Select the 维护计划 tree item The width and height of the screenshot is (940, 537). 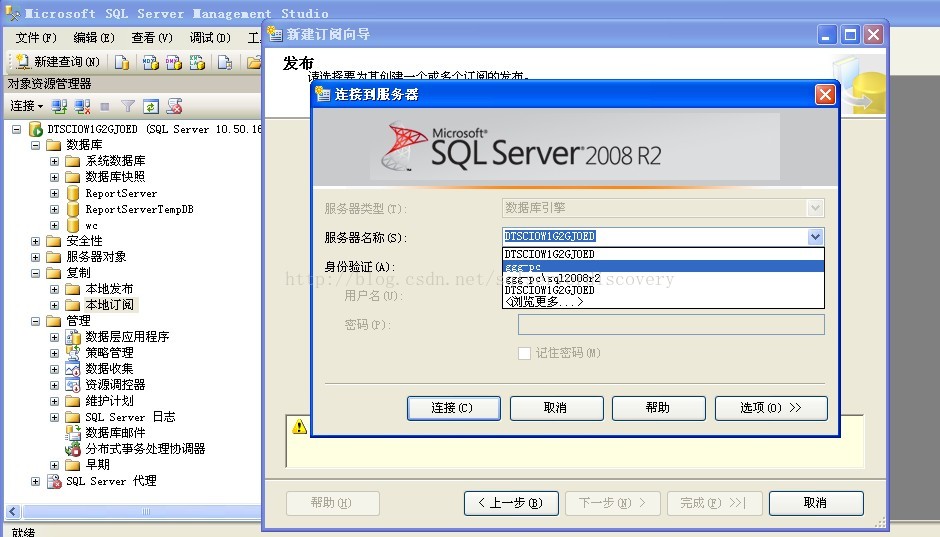click(x=109, y=401)
